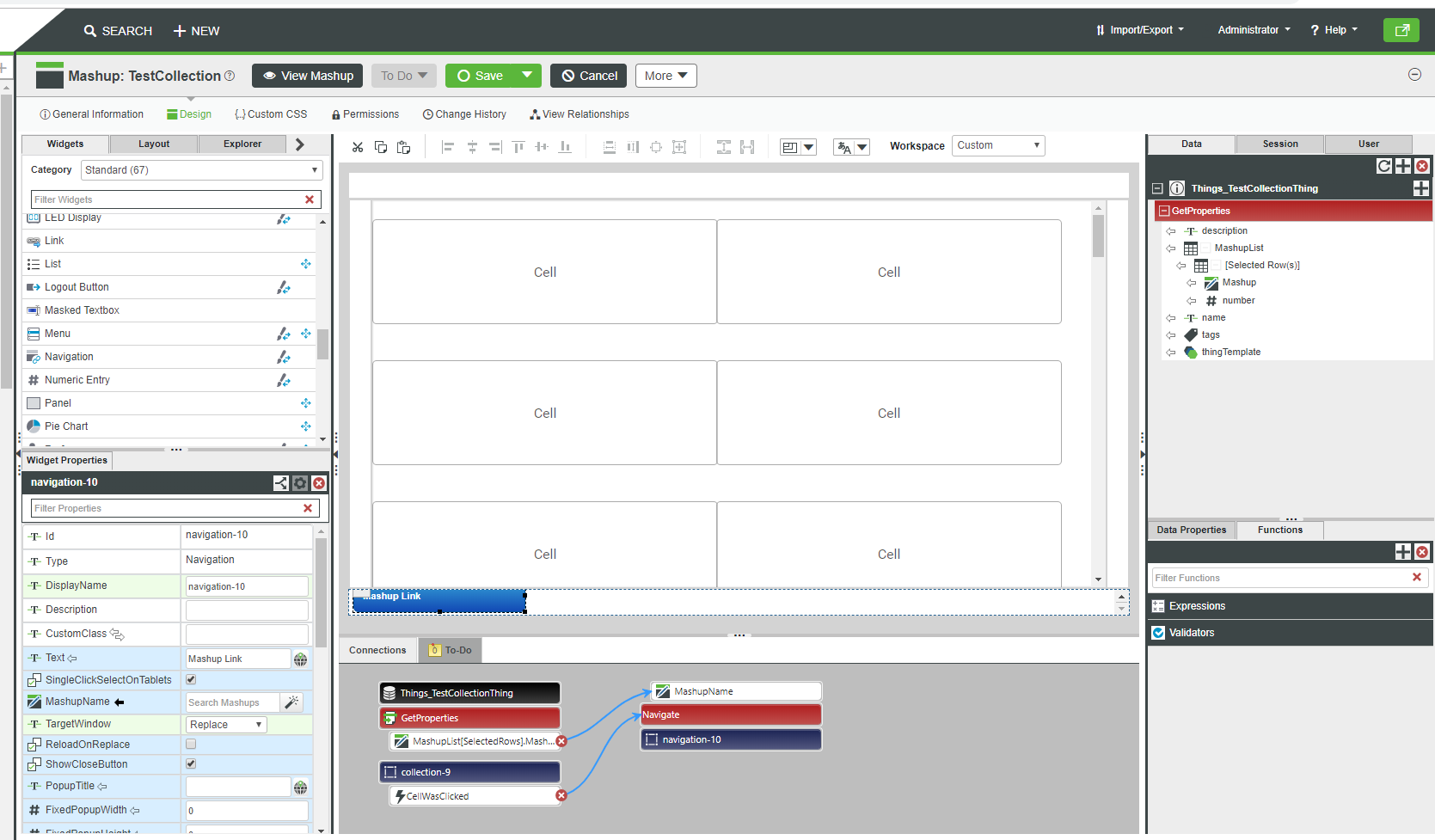Click the View Mashup button
This screenshot has height=840, width=1435.
point(307,76)
